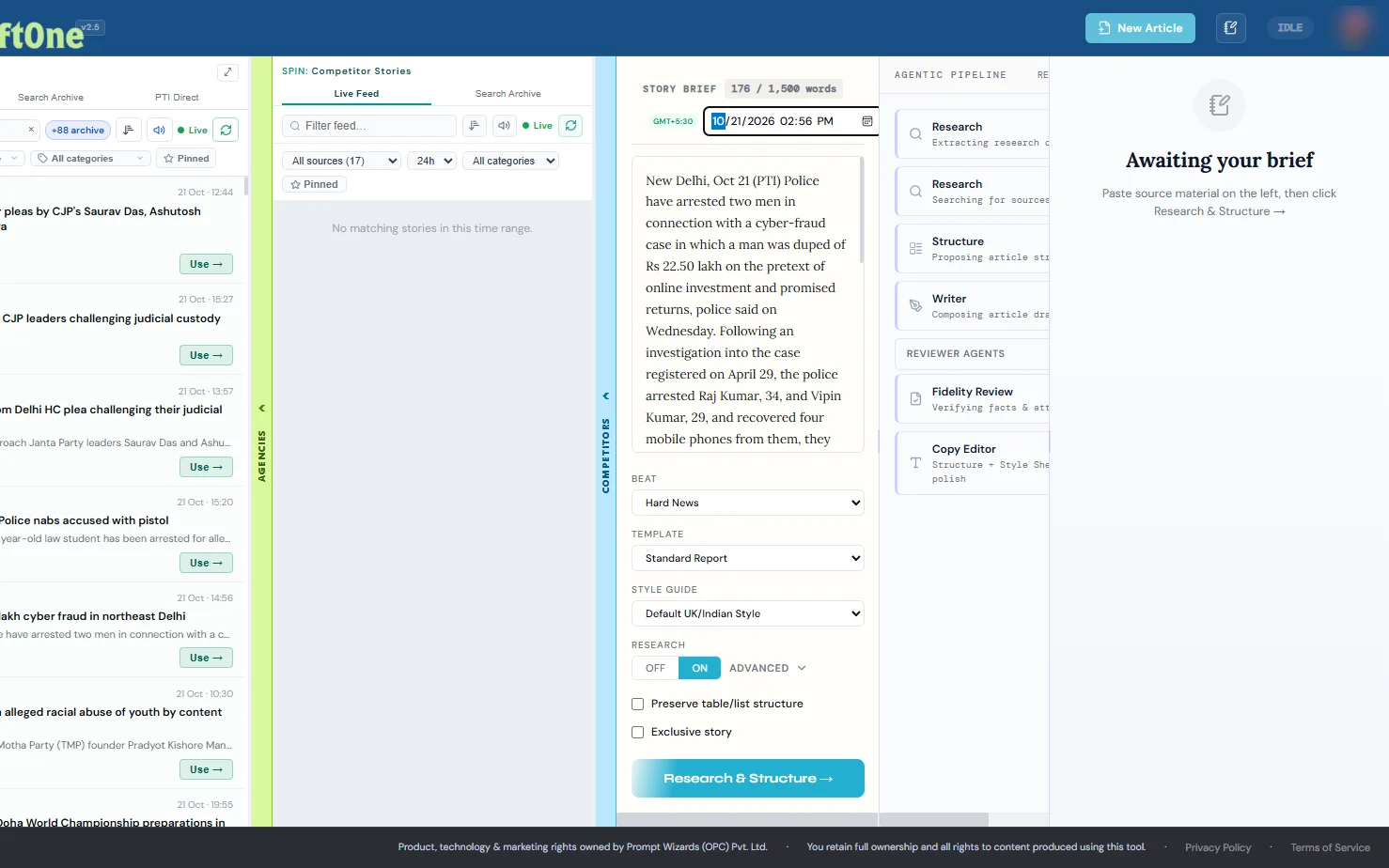Click the 176 / 1,500 words counter
This screenshot has height=868, width=1389.
[x=784, y=89]
